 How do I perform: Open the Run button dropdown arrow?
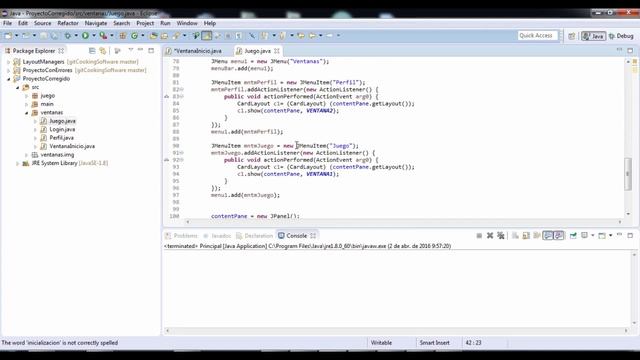[93, 36]
